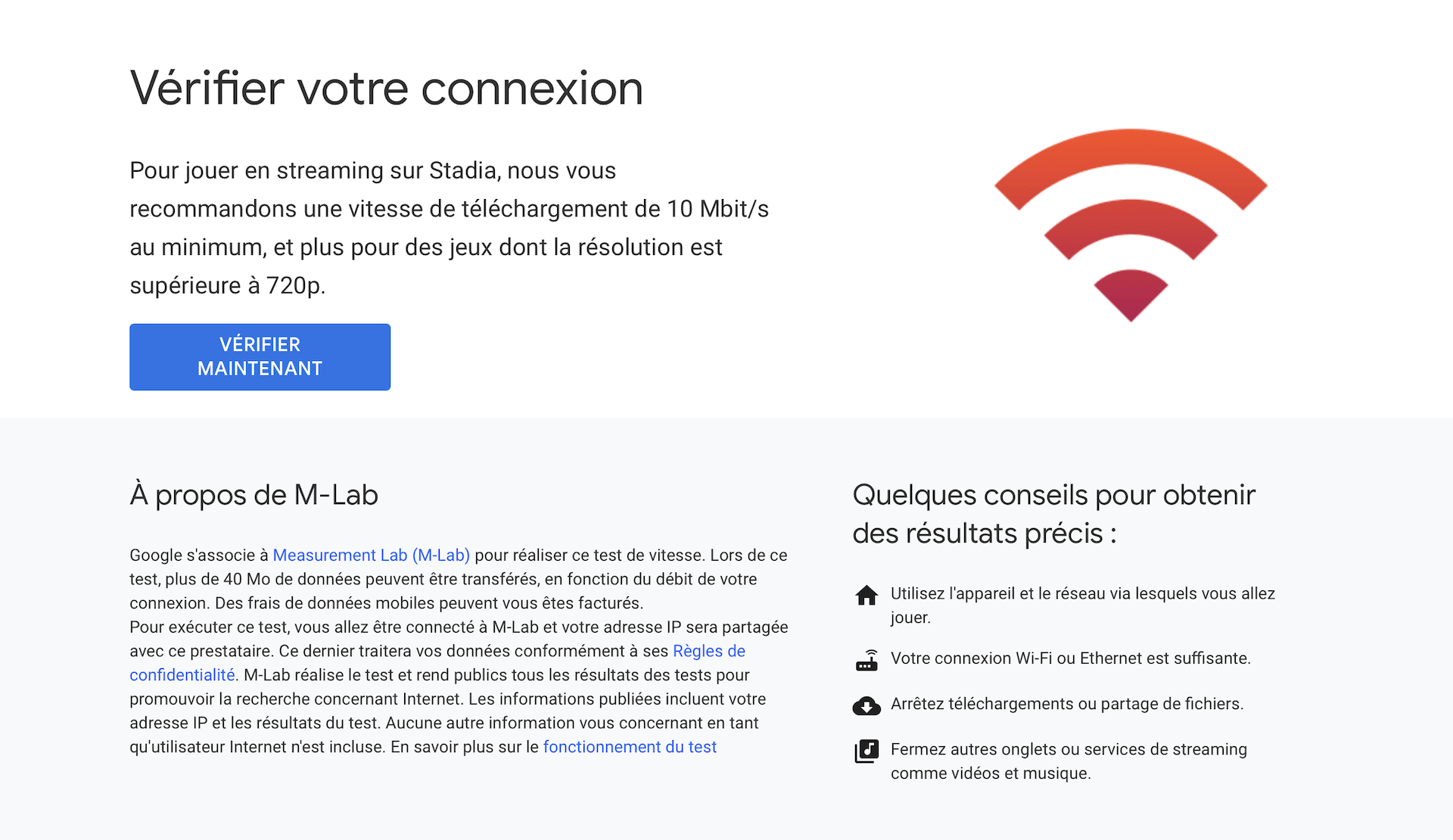Click the VÉRIFIER MAINTENANT button

pyautogui.click(x=260, y=357)
